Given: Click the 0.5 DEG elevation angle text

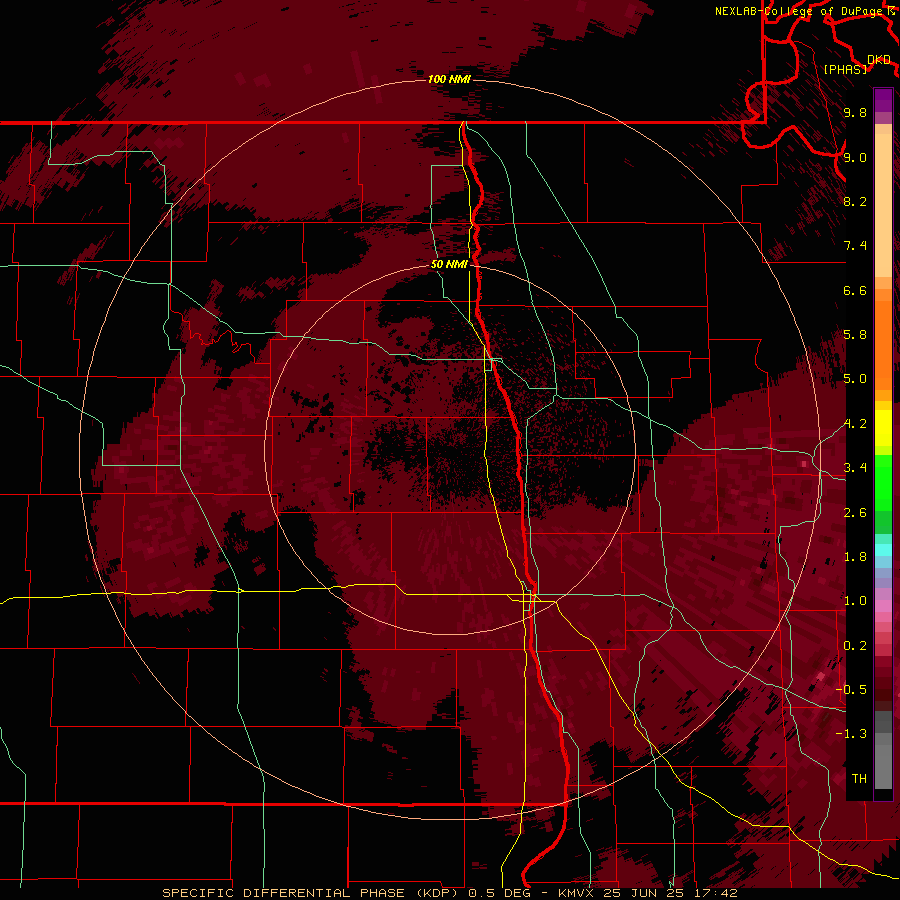Looking at the screenshot, I should (498, 893).
